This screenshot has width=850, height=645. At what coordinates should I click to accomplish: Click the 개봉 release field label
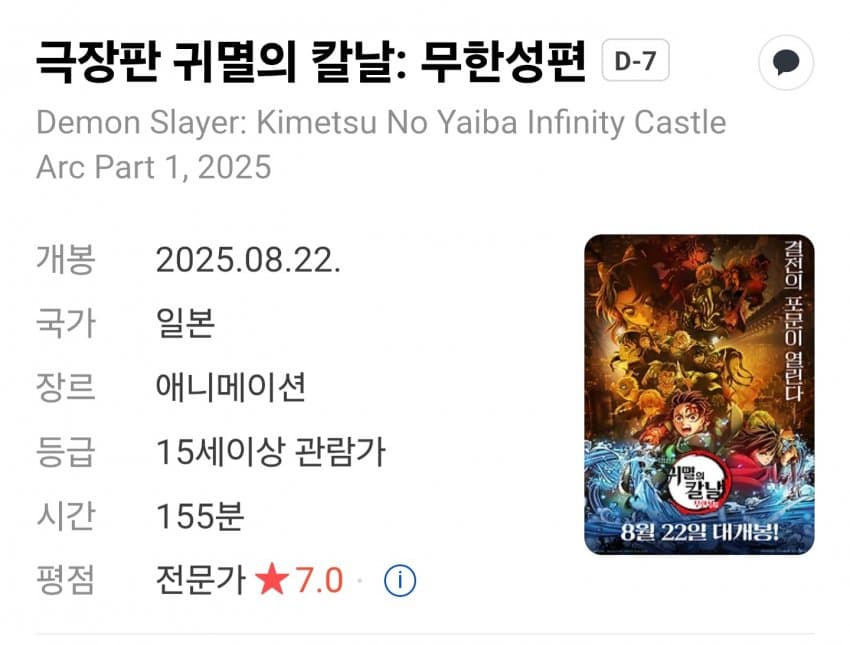[x=66, y=259]
